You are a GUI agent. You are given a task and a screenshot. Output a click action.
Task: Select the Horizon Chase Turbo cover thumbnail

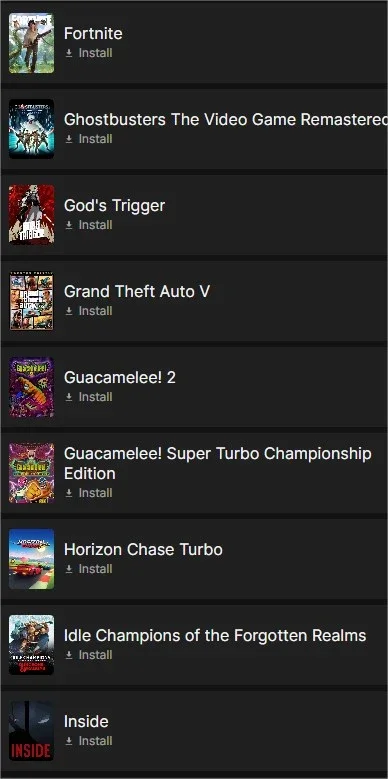pyautogui.click(x=31, y=559)
